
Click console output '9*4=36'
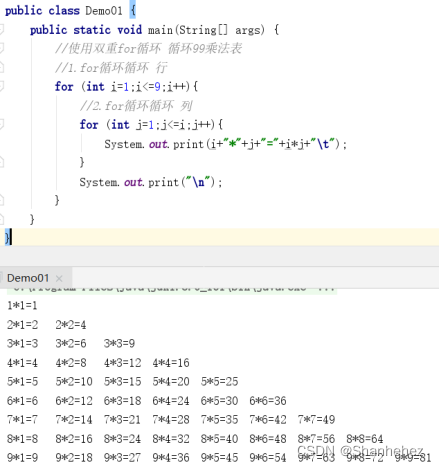[171, 457]
